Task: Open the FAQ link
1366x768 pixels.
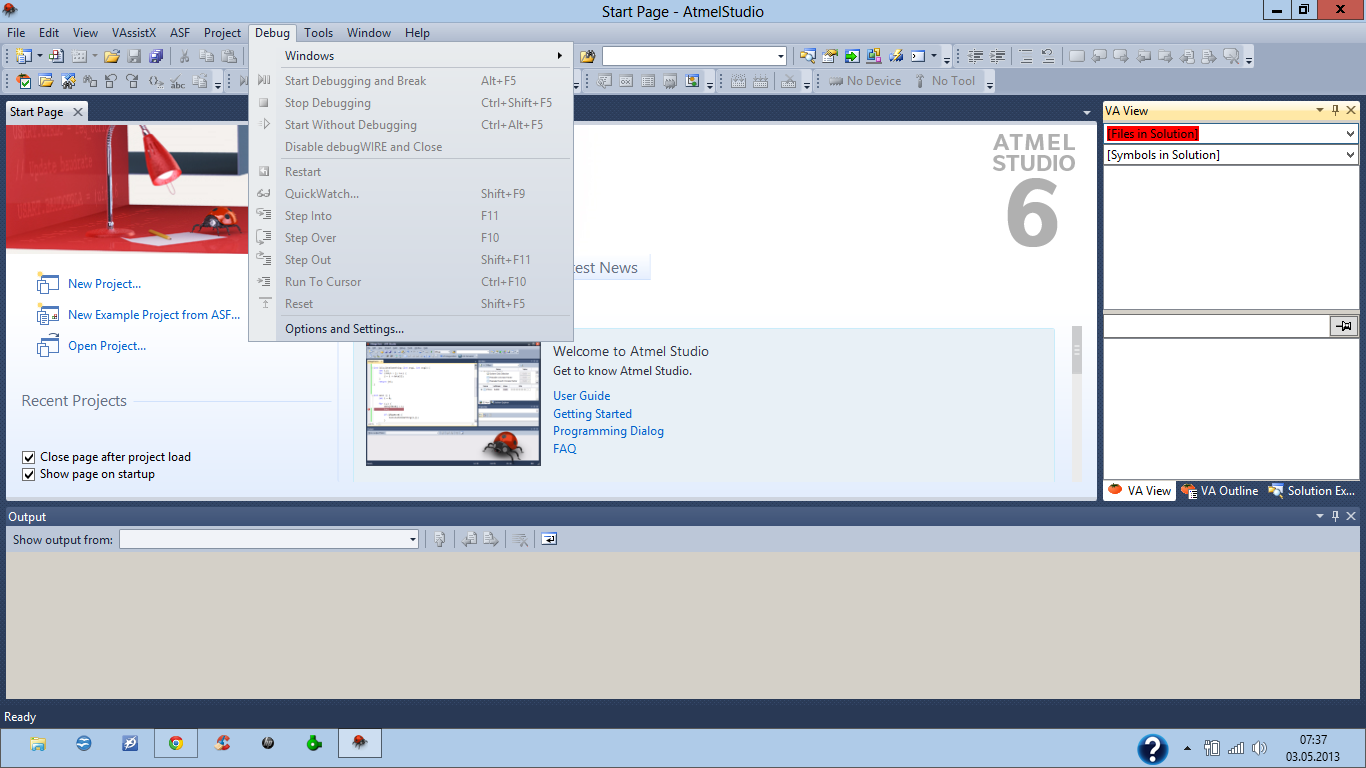Action: click(565, 449)
